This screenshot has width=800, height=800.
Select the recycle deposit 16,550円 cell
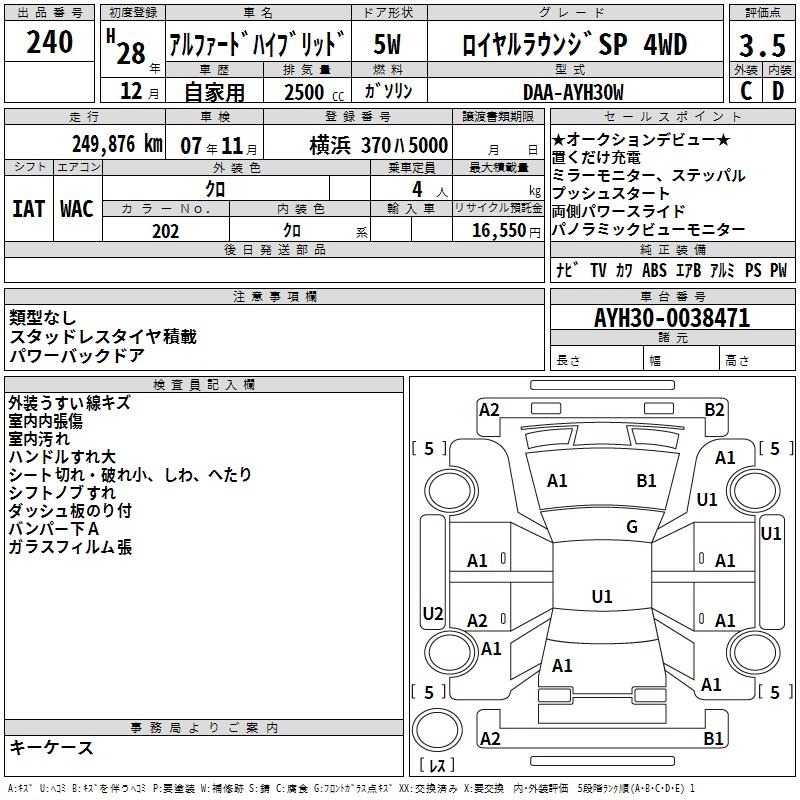pyautogui.click(x=498, y=230)
